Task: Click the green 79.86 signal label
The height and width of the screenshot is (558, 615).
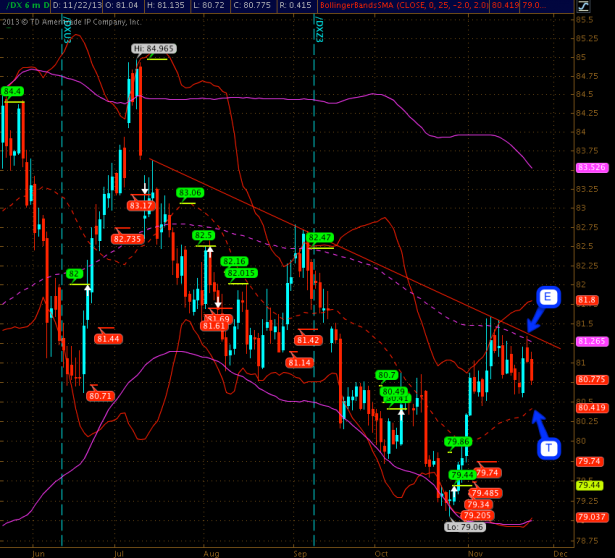Action: [458, 441]
